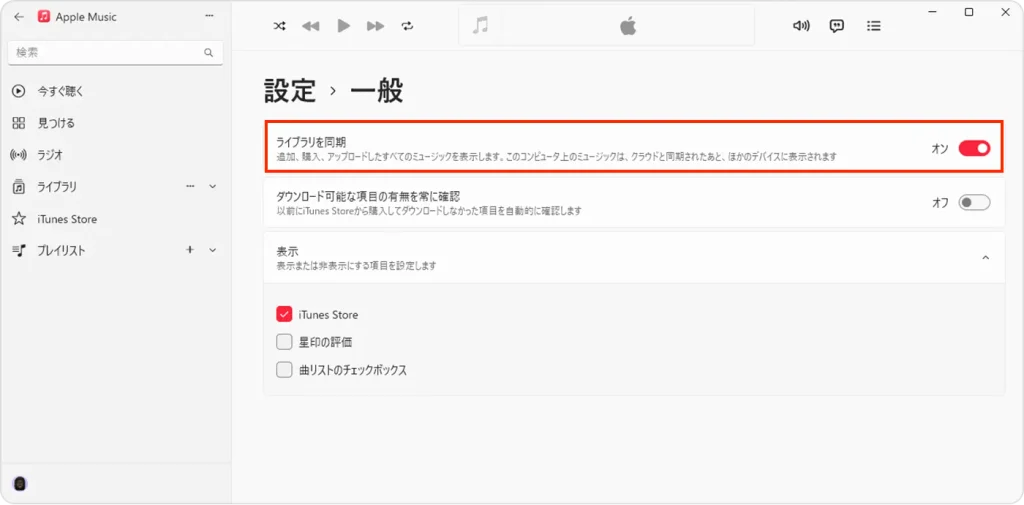Toggle shuffle playback

tap(279, 26)
